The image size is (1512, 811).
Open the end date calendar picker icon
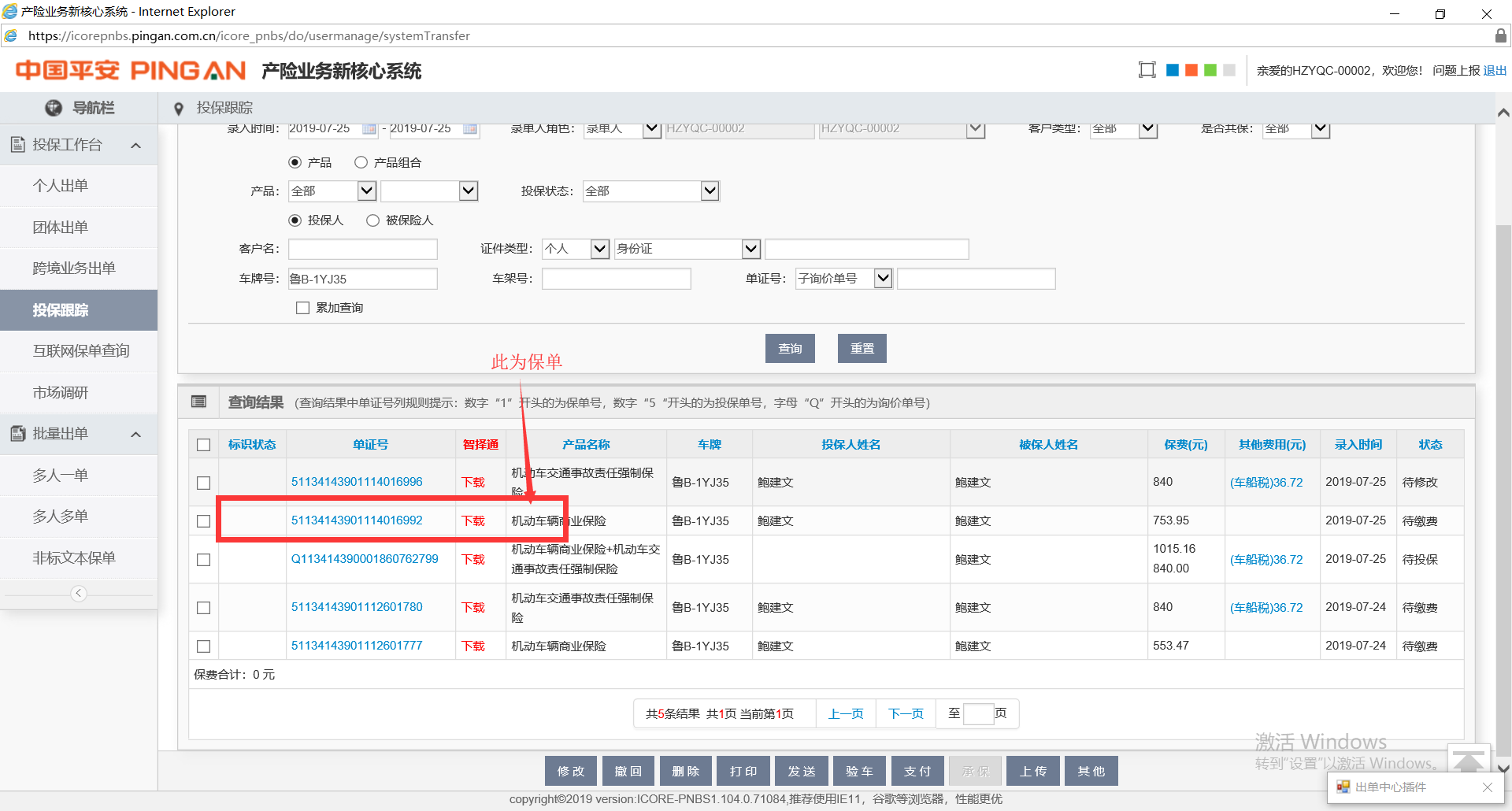pyautogui.click(x=470, y=129)
